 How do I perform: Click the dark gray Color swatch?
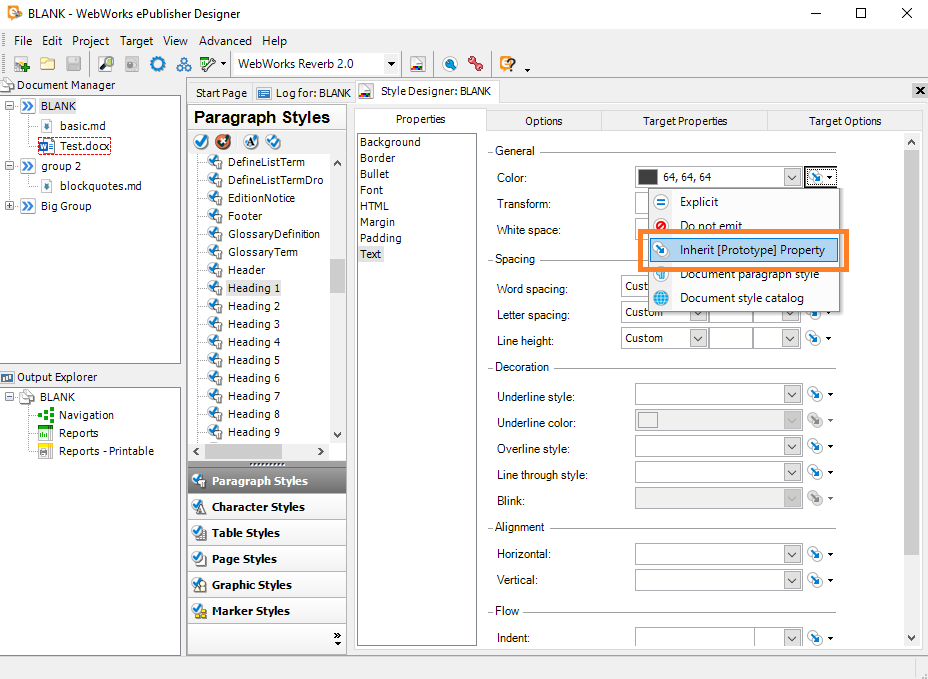pos(647,177)
